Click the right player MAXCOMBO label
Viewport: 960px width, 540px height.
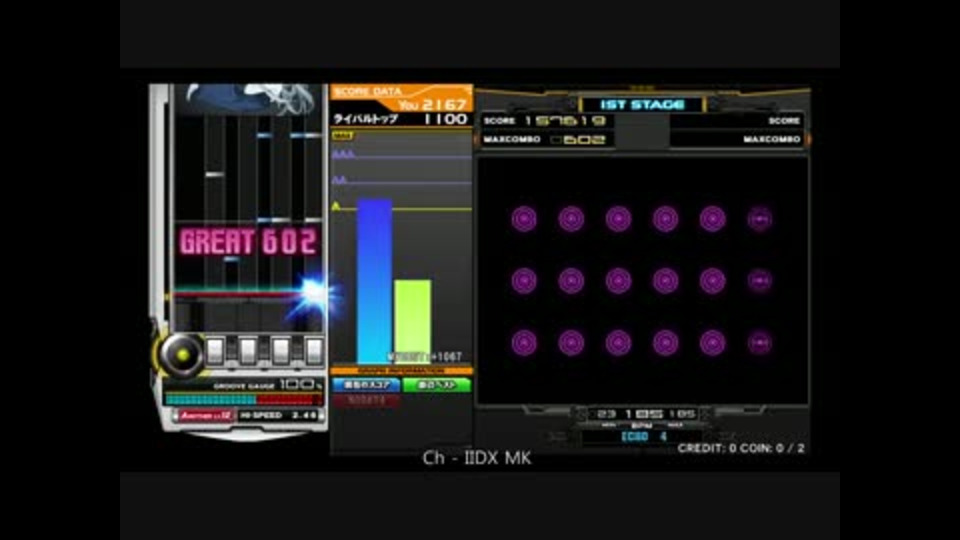772,140
